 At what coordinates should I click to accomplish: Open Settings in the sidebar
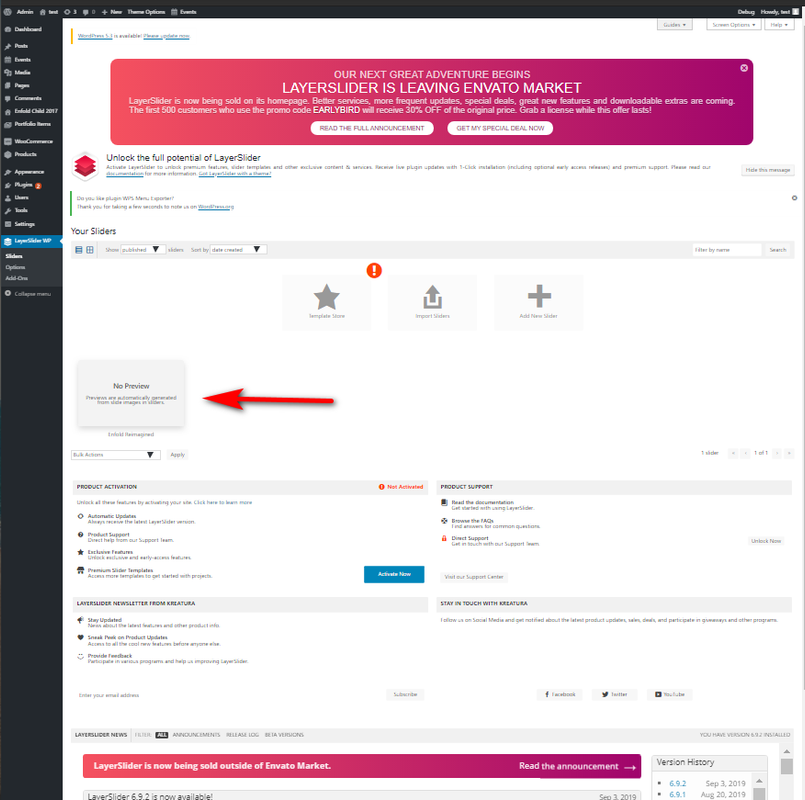24,224
